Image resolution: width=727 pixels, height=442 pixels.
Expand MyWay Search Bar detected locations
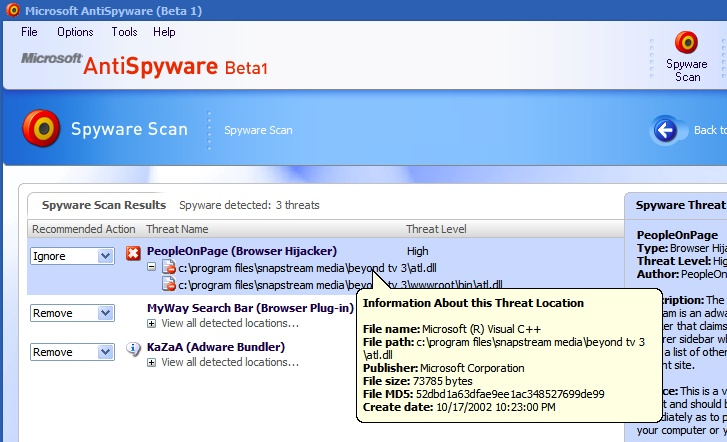pos(151,323)
